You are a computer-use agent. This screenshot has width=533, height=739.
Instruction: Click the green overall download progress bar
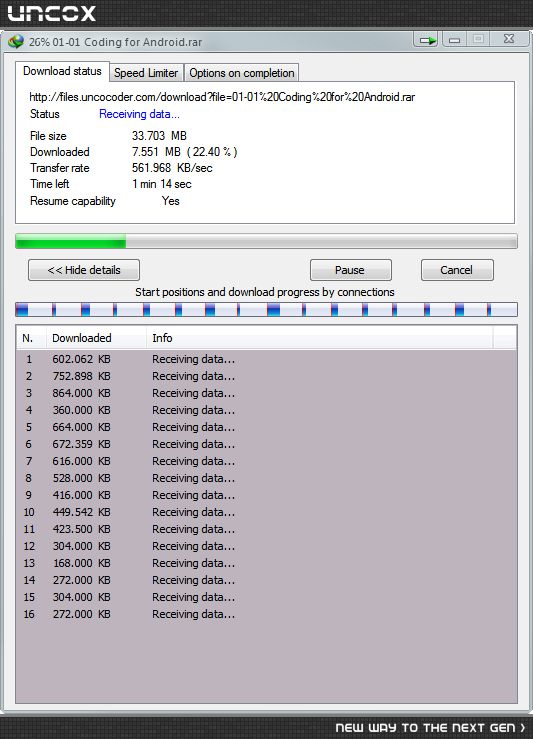tap(266, 241)
